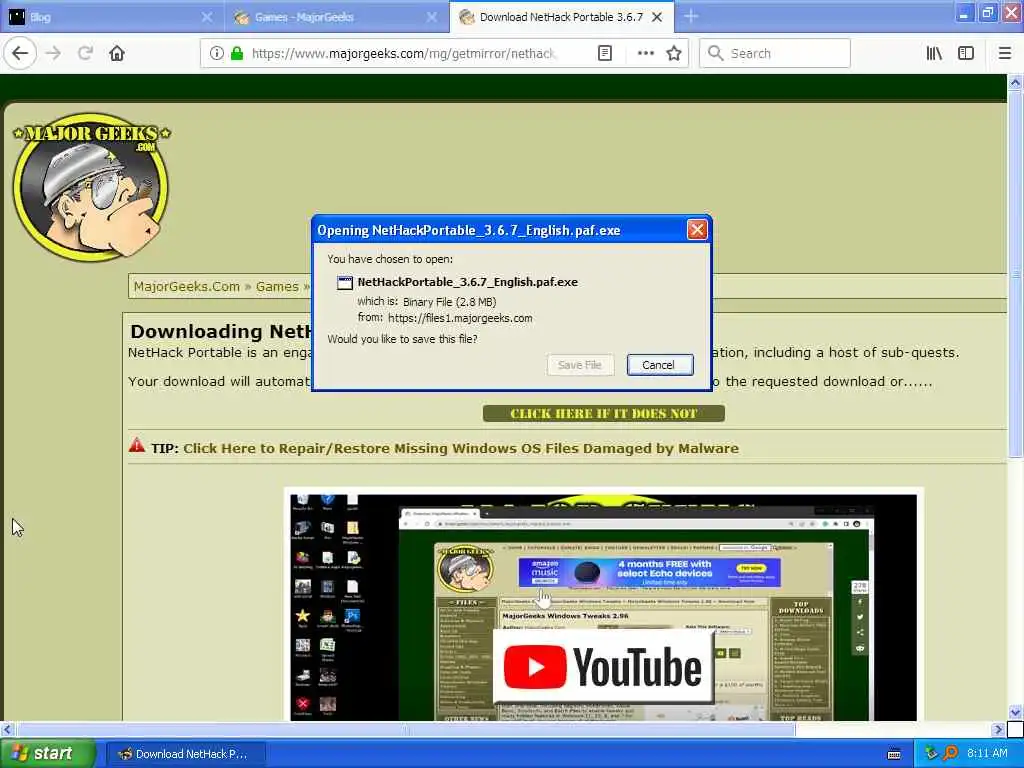The height and width of the screenshot is (768, 1024).
Task: Click the green network system tray icon
Action: [x=931, y=754]
